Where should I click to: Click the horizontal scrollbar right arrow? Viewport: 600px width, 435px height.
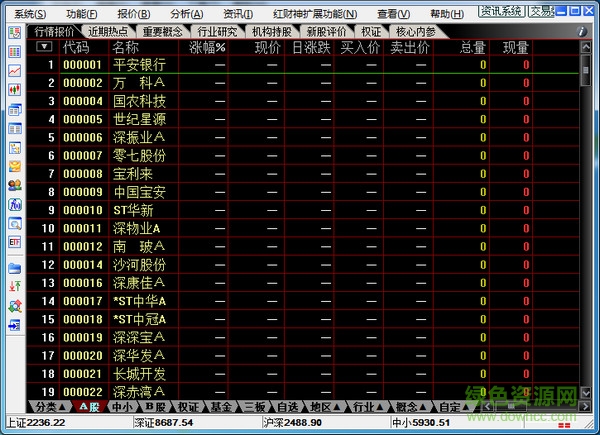click(x=585, y=406)
